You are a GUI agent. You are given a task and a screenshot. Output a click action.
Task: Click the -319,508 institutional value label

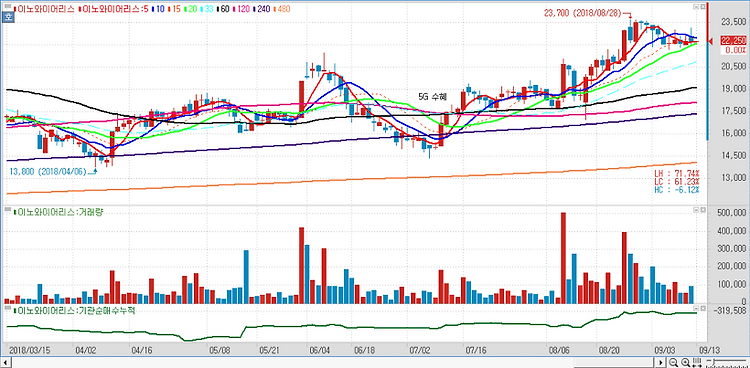[x=729, y=310]
